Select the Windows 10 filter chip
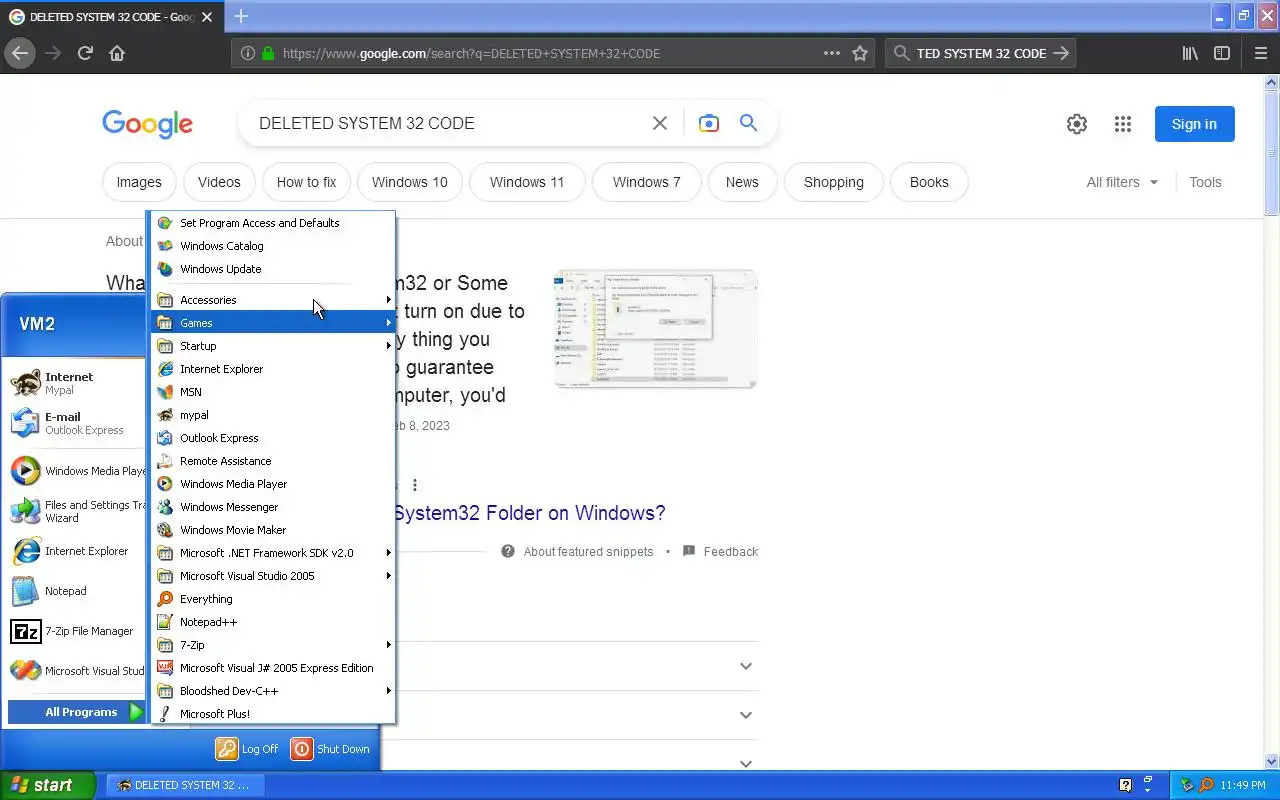Screen dimensions: 1280x800 coord(410,182)
